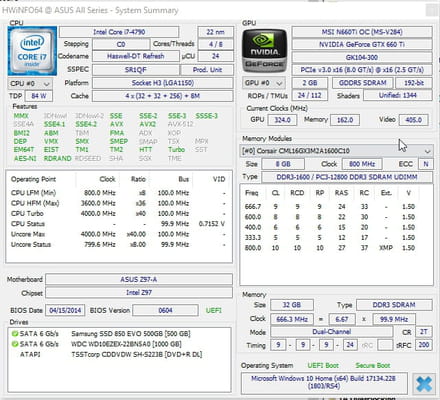Click the Haswell-DT Refresh codename field
The height and width of the screenshot is (400, 440).
coord(136,56)
